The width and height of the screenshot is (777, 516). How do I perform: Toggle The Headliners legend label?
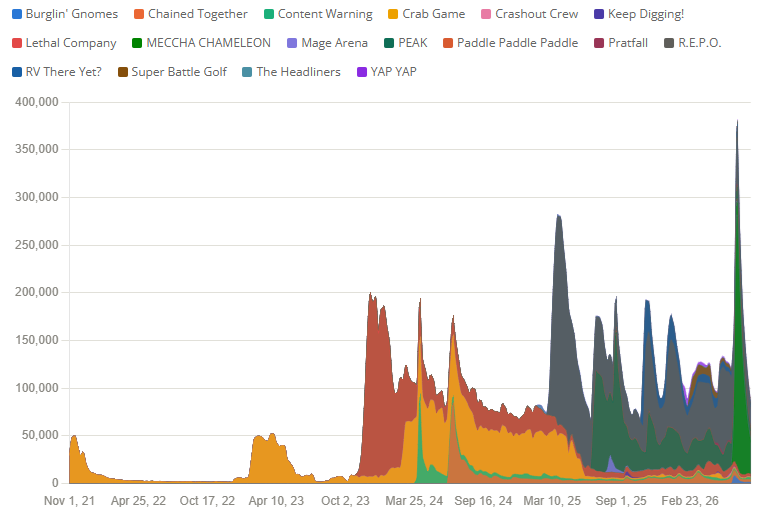click(298, 72)
